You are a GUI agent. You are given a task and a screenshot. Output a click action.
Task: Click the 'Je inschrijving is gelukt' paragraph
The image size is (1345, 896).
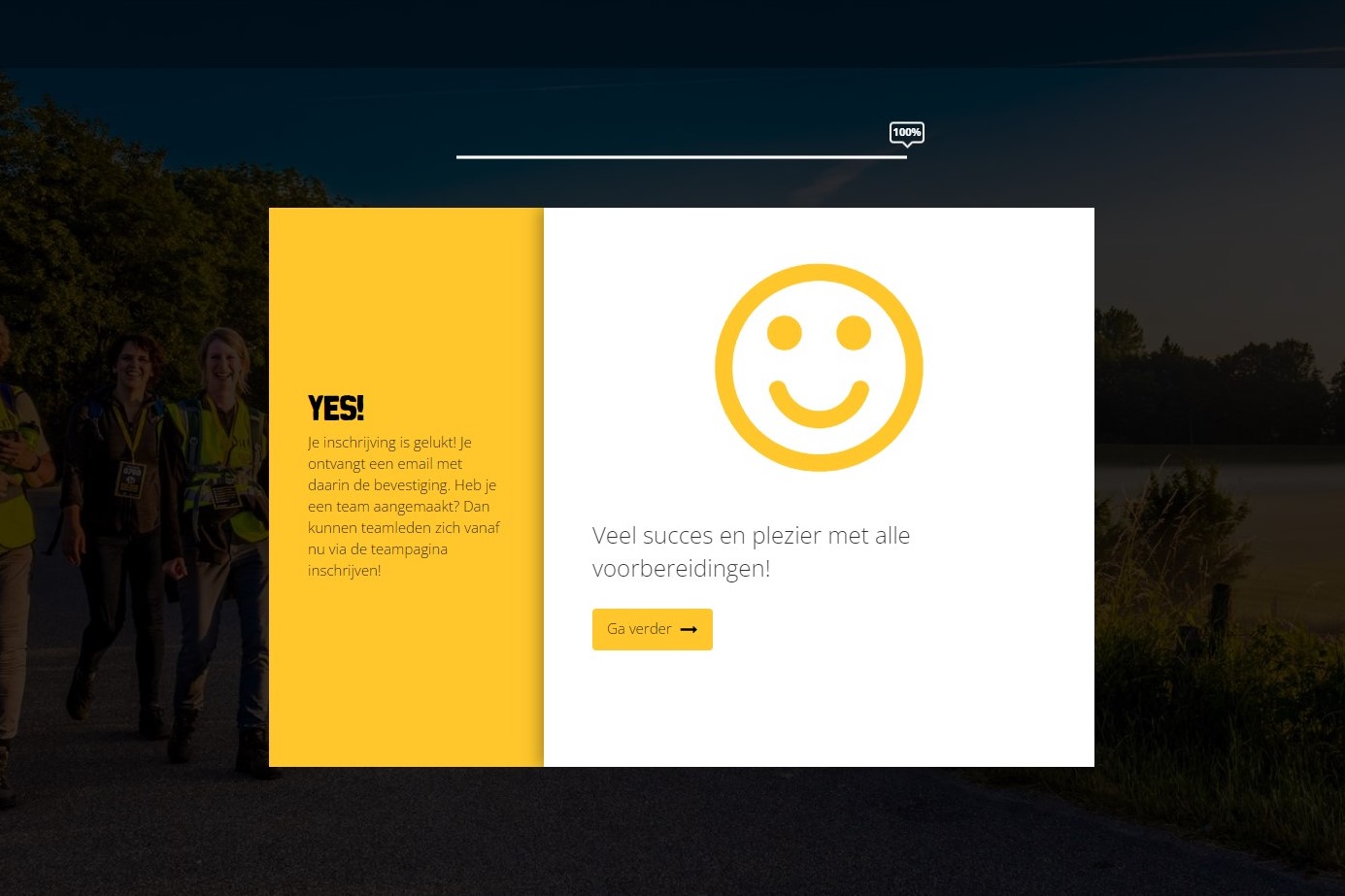[404, 506]
